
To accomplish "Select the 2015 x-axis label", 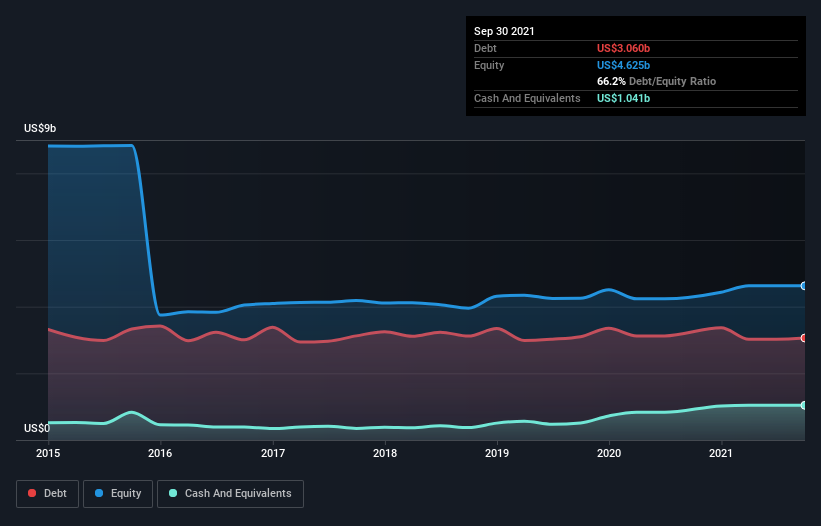I will pyautogui.click(x=48, y=453).
